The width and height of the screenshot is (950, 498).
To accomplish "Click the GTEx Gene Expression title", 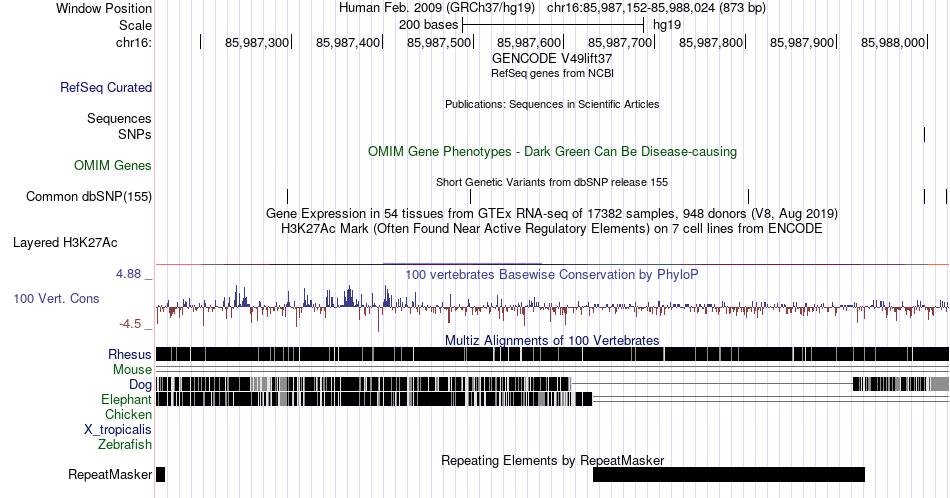I will click(552, 213).
